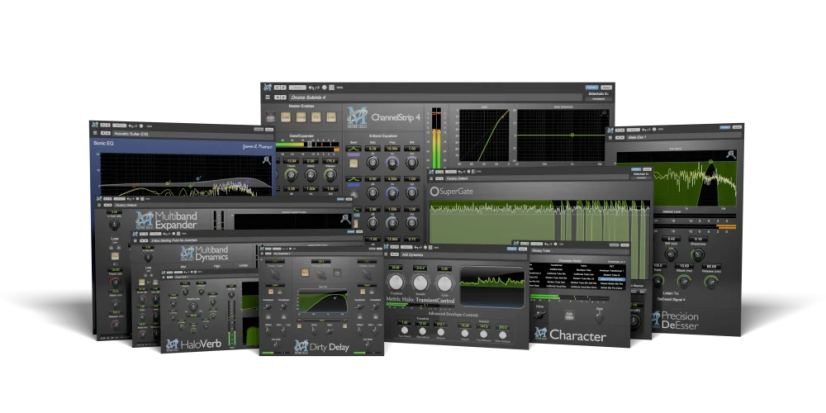This screenshot has width=826, height=413.
Task: Click the Release knob in Precision DeEsser
Action: pyautogui.click(x=710, y=281)
